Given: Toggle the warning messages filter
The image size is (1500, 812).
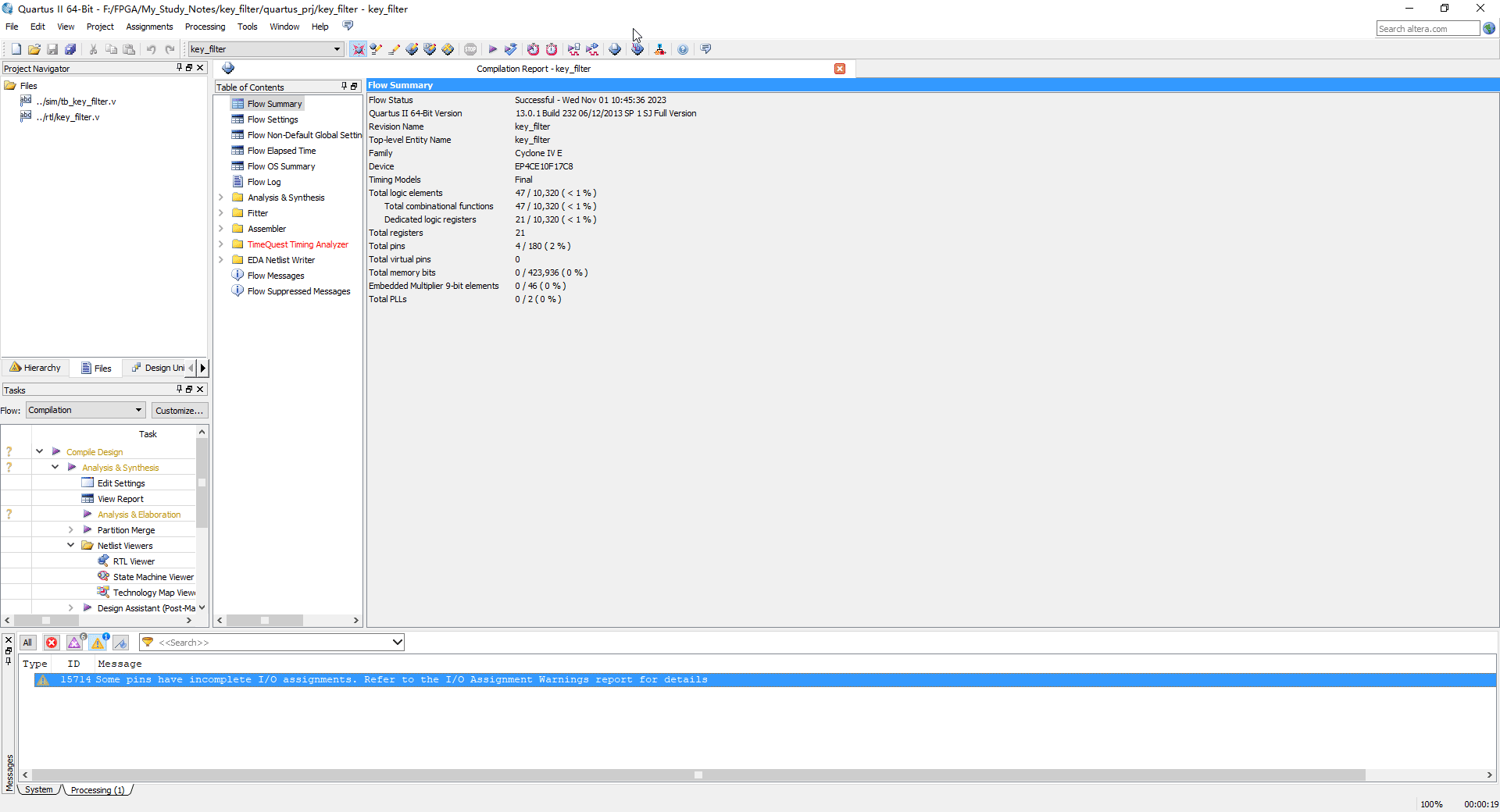Looking at the screenshot, I should click(98, 643).
